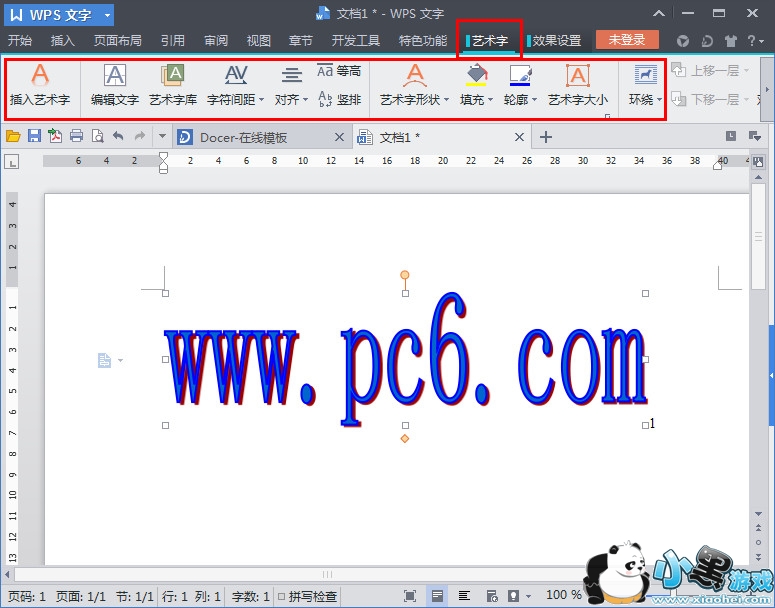Click the redo arrow icon
The image size is (775, 608).
pyautogui.click(x=140, y=136)
